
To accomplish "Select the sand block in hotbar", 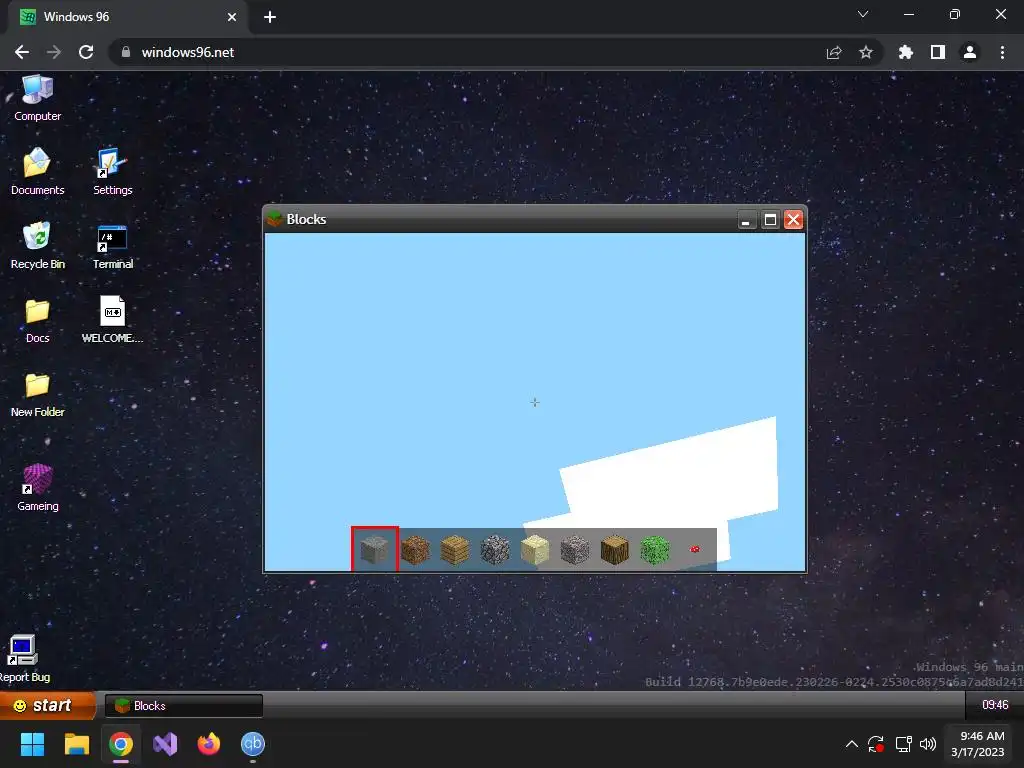I will pyautogui.click(x=535, y=550).
